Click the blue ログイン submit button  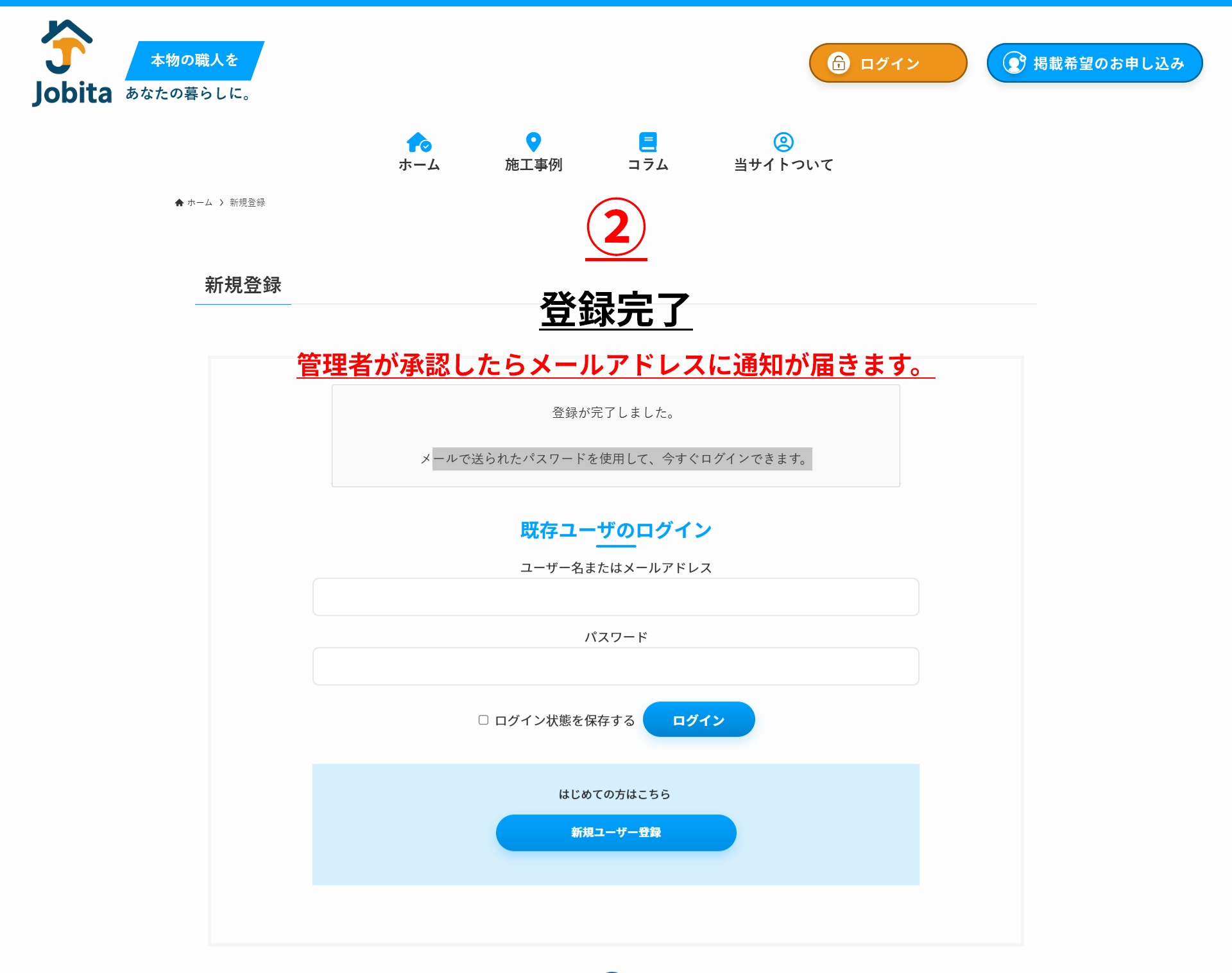pyautogui.click(x=699, y=719)
